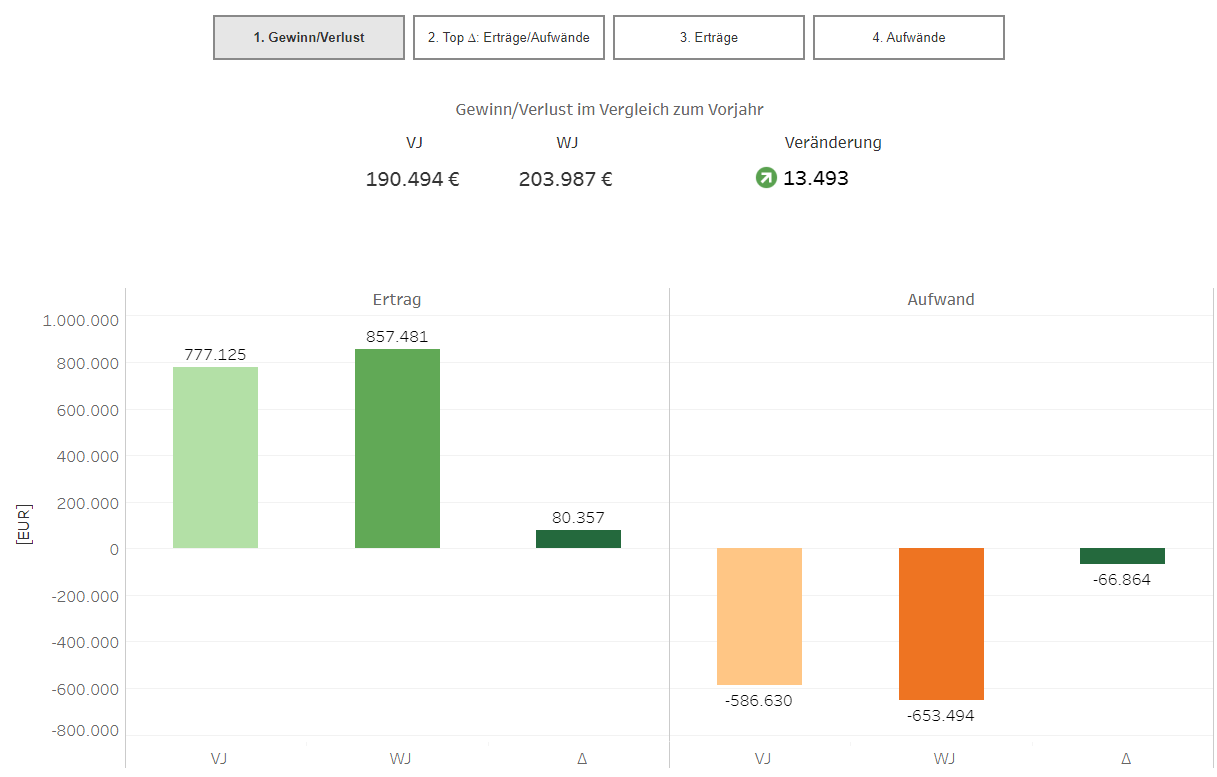
Task: Select the light orange Aufwand VJ bar
Action: coord(759,616)
